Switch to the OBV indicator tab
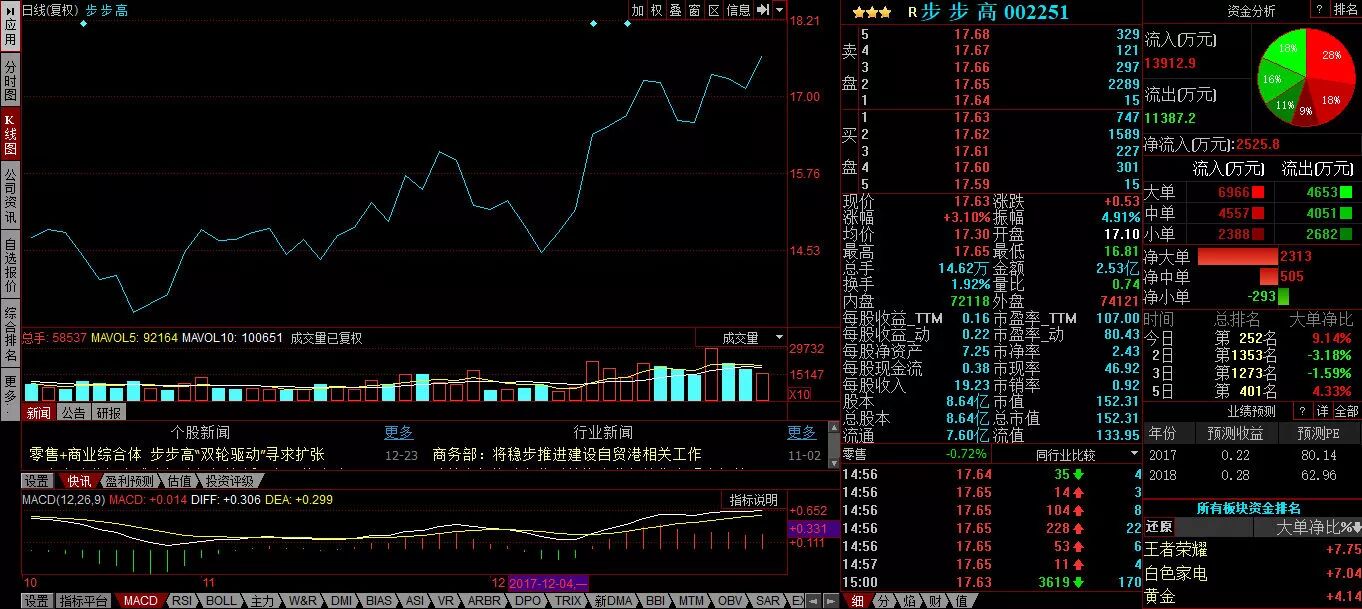1362x609 pixels. click(x=730, y=601)
